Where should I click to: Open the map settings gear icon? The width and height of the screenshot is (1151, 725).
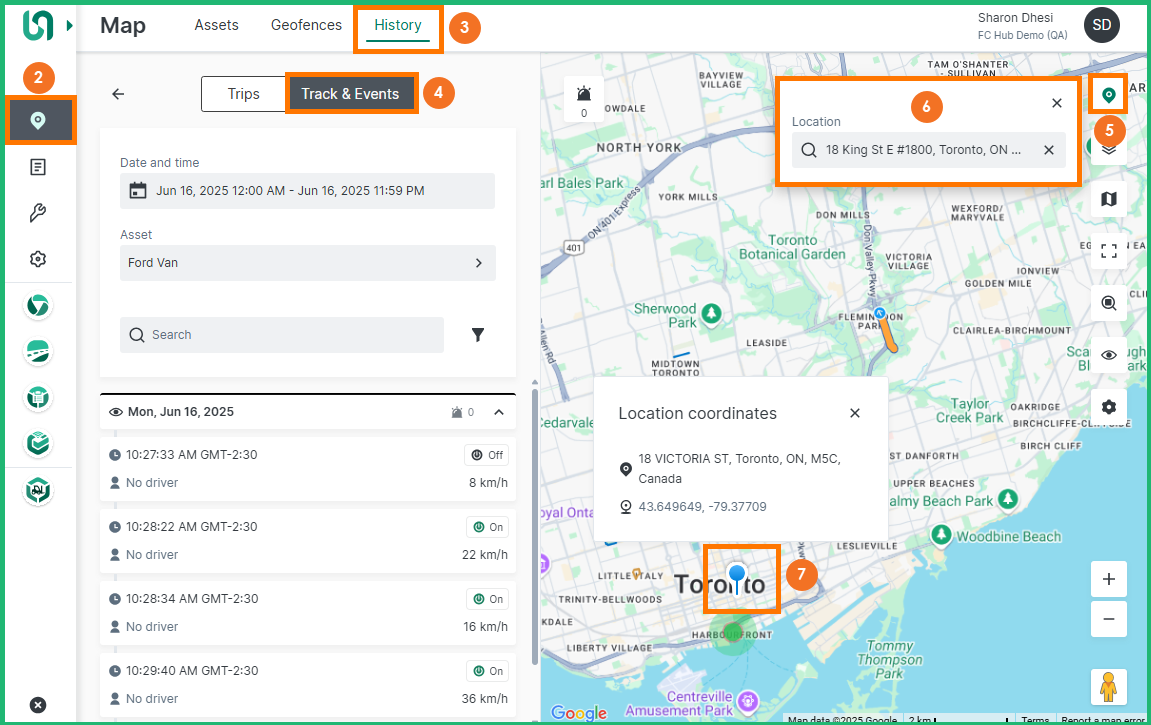(x=1108, y=407)
